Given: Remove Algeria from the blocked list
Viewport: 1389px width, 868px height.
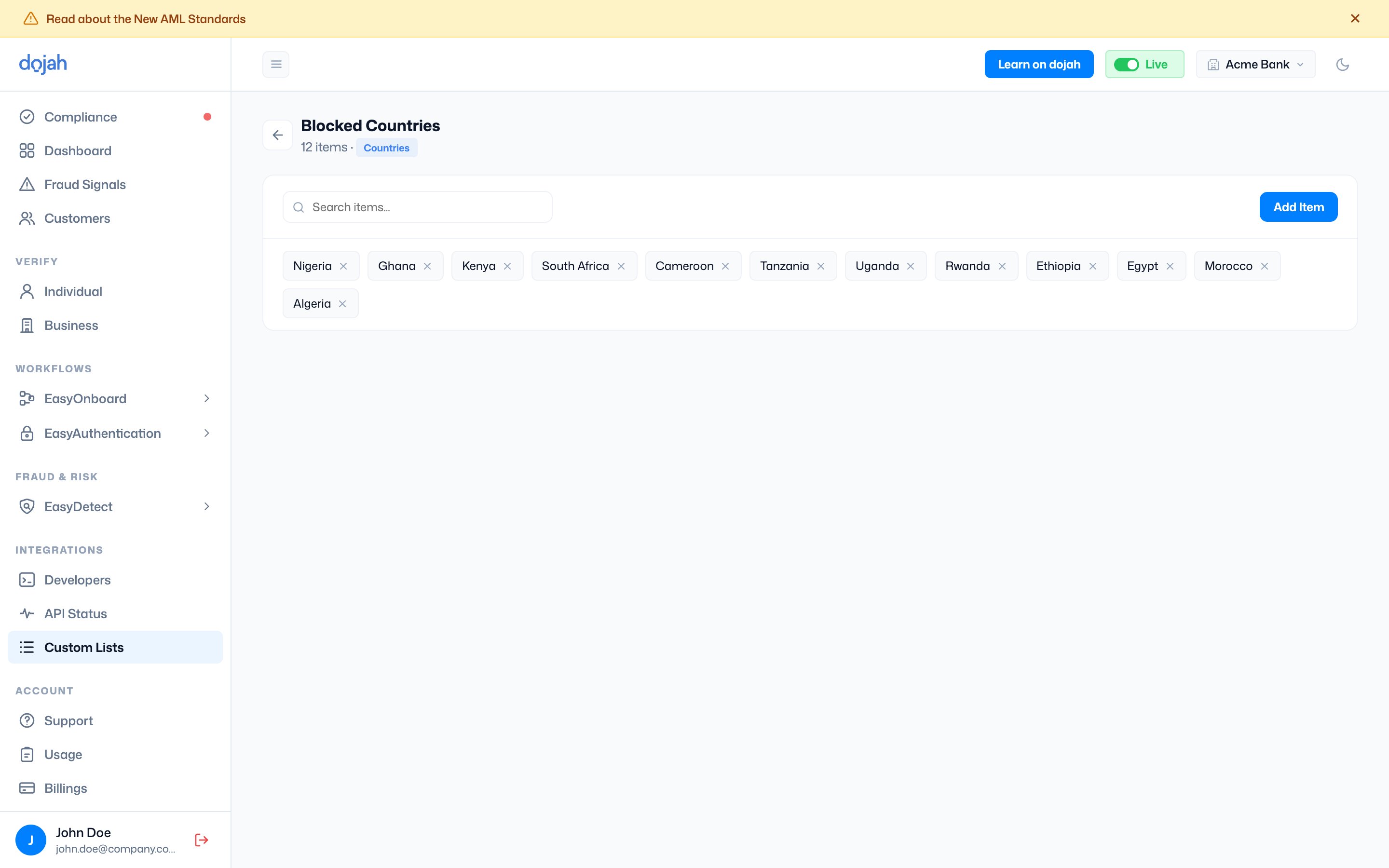Looking at the screenshot, I should click(342, 304).
